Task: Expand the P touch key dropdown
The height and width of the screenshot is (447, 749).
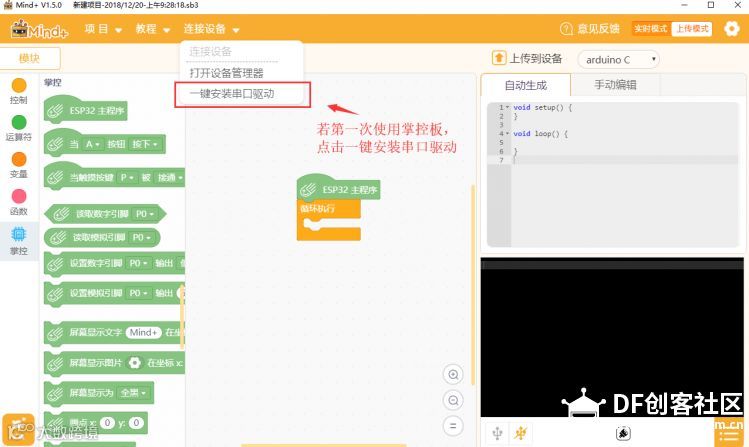Action: [127, 178]
